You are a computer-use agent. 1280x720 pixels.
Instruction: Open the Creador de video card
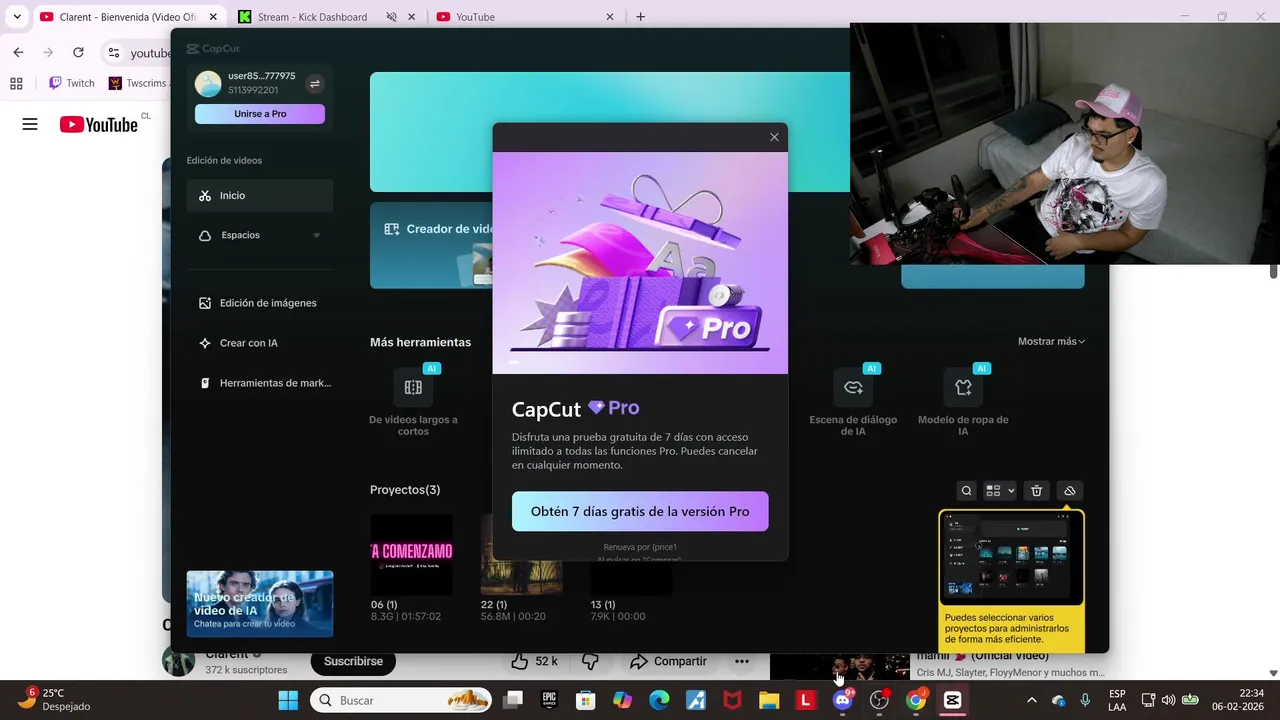(432, 245)
